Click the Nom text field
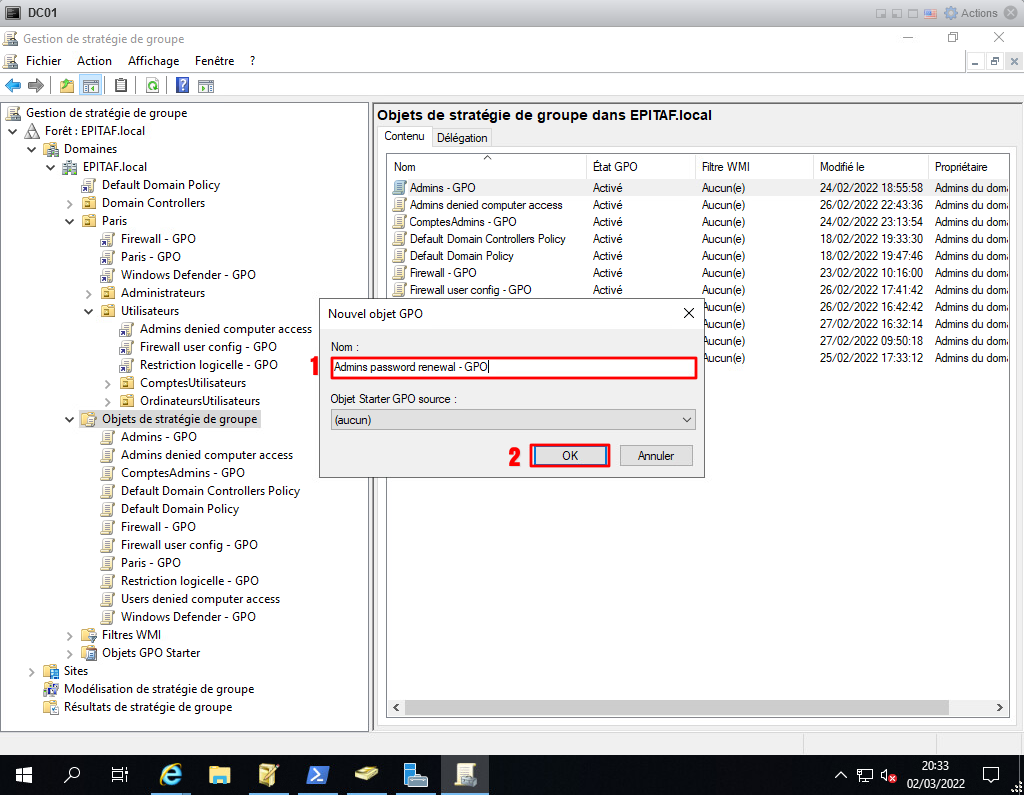 tap(513, 368)
